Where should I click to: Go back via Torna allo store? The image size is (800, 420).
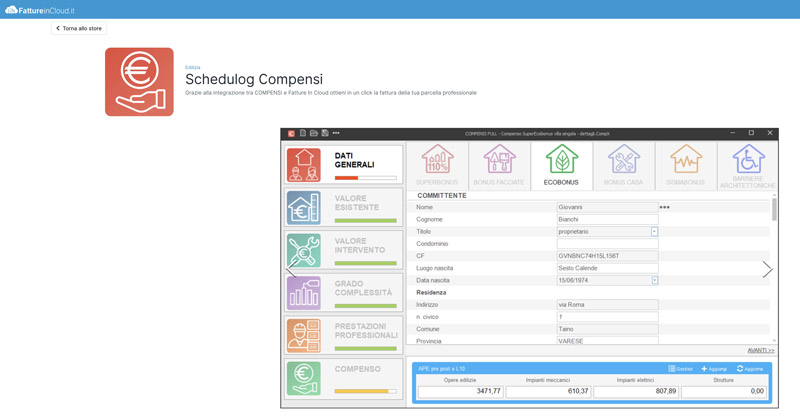[x=79, y=29]
